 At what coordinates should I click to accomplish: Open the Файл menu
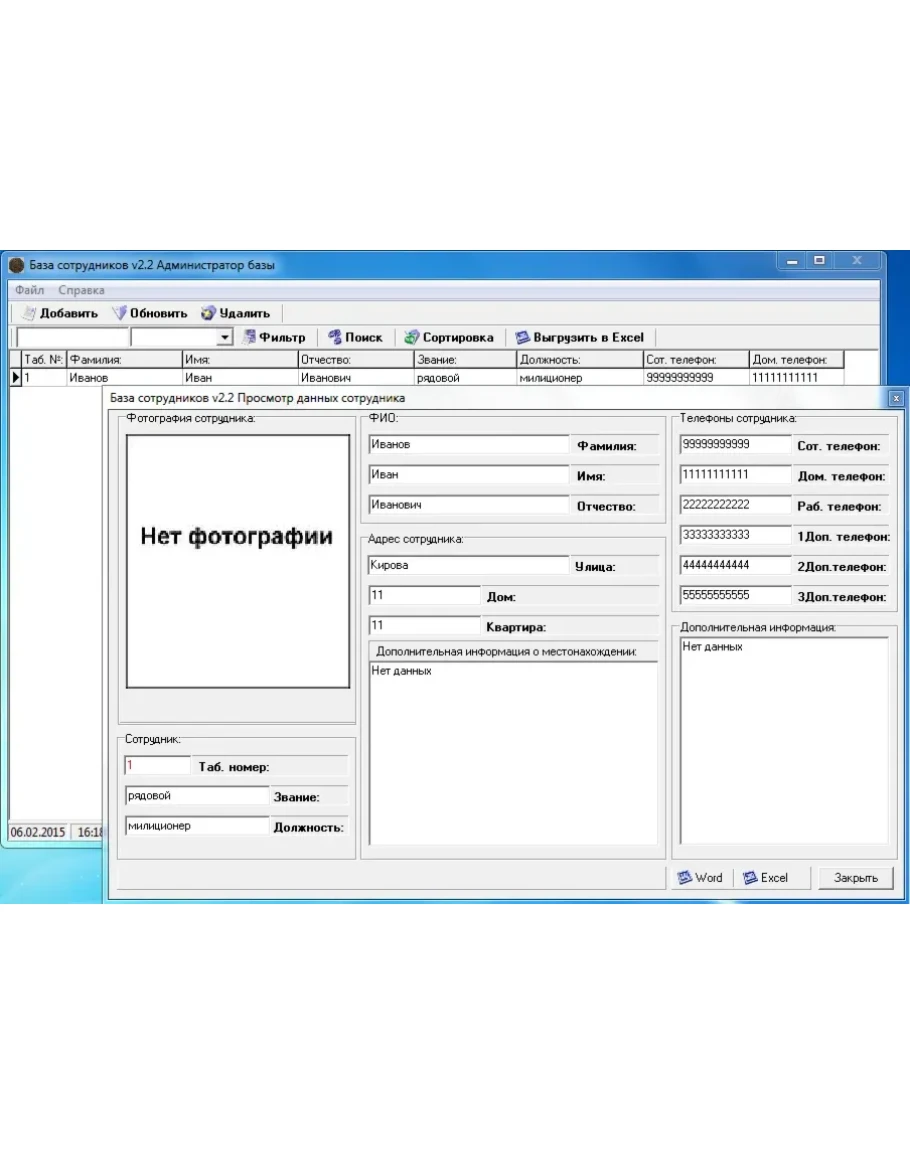29,290
